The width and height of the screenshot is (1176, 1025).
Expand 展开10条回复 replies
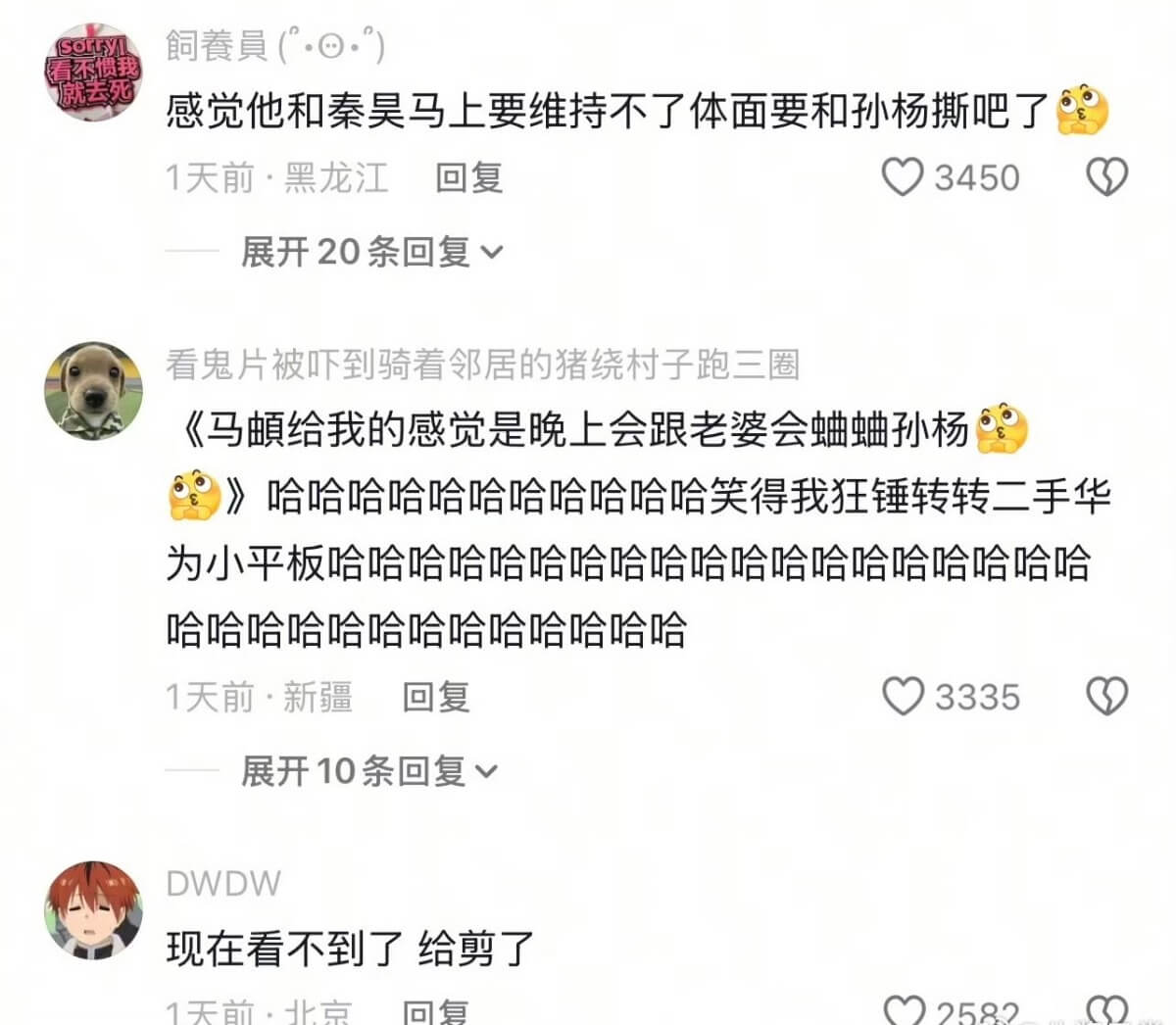click(x=370, y=771)
